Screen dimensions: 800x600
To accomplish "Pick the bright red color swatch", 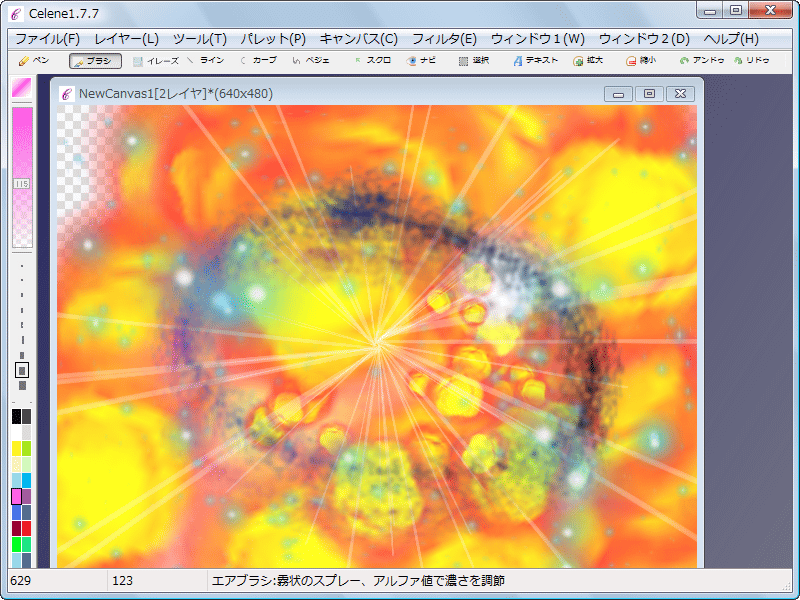I will pos(27,528).
